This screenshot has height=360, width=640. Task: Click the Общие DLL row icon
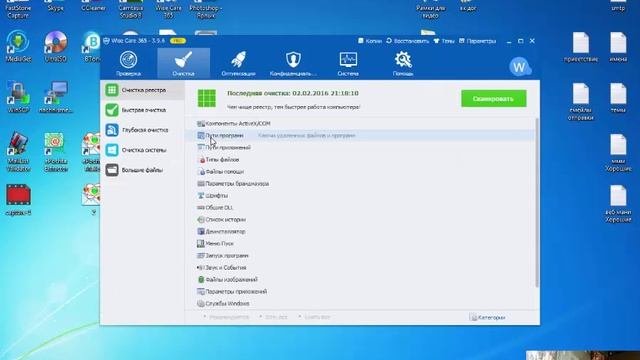click(201, 207)
